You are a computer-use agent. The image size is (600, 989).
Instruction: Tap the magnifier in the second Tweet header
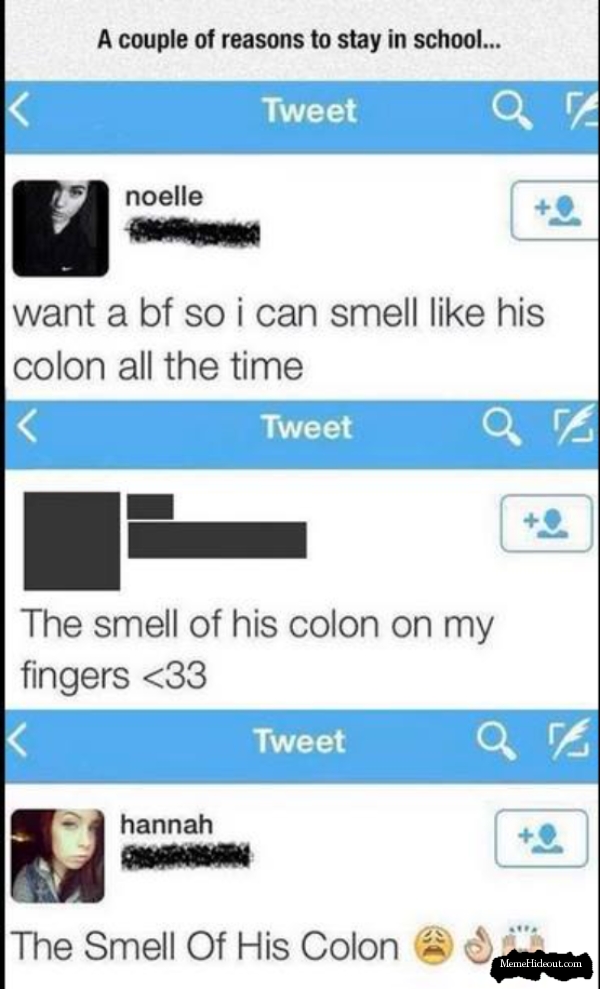(x=502, y=427)
